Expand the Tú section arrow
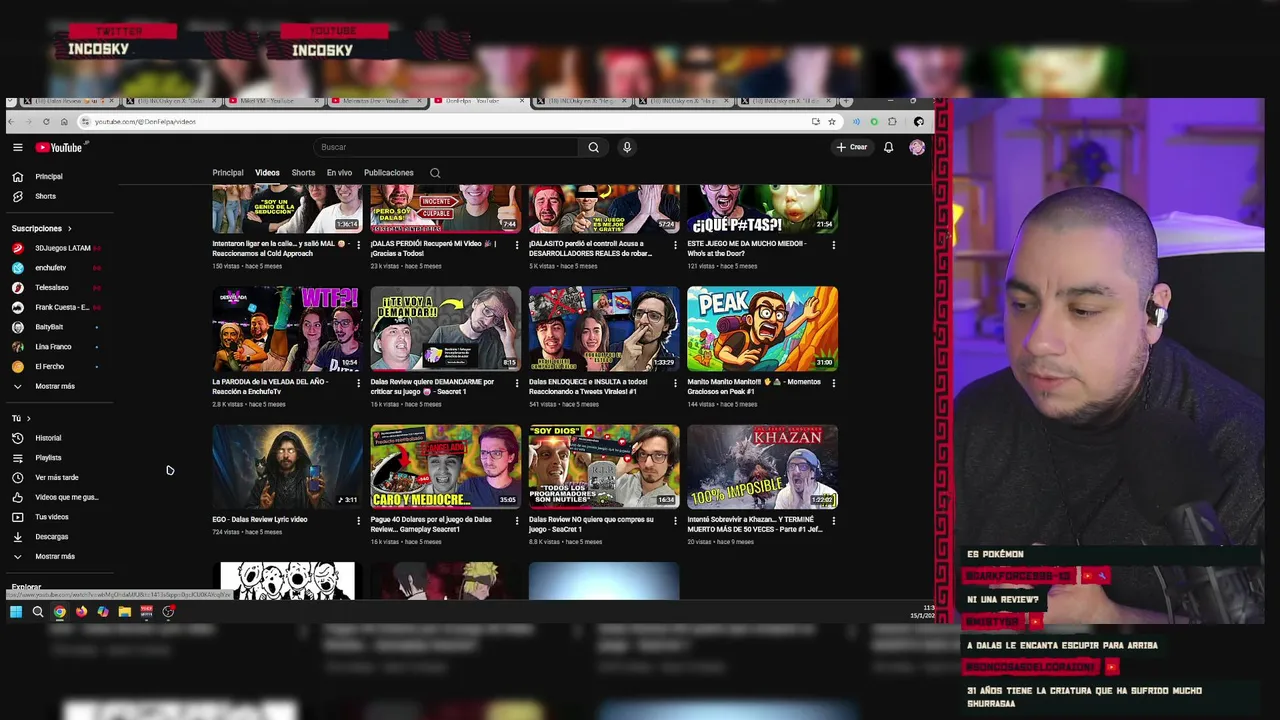Viewport: 1280px width, 720px height. 28,418
